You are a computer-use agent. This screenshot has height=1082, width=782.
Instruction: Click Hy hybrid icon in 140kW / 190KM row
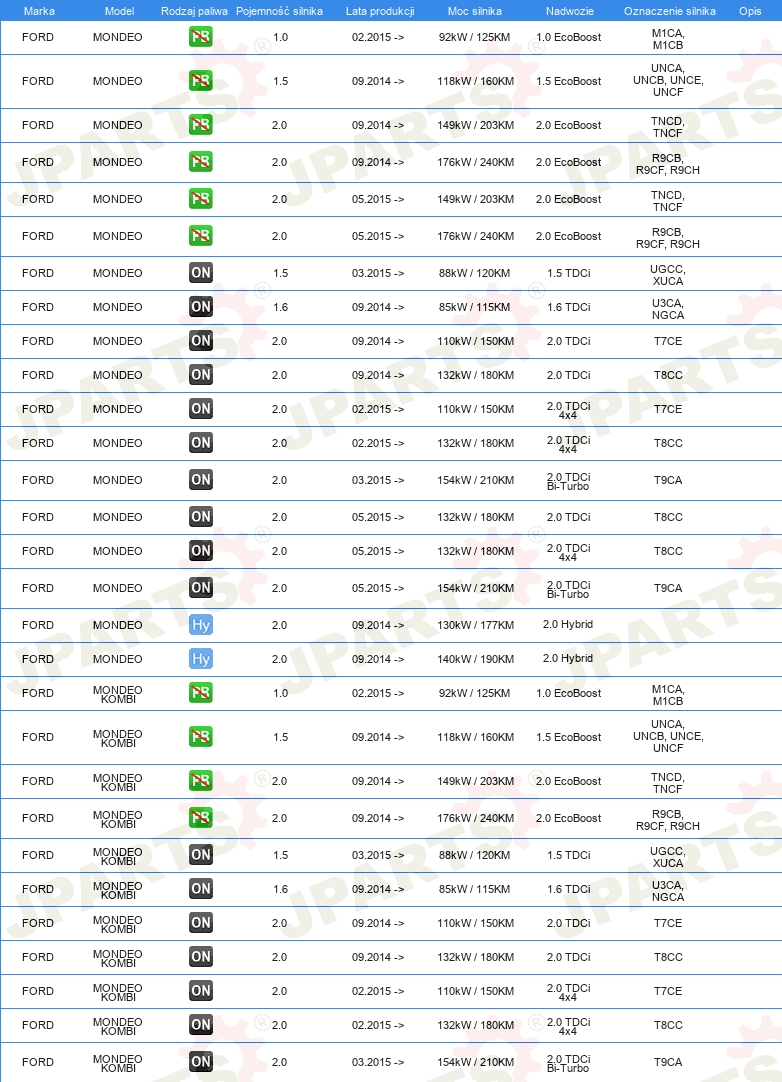pos(201,659)
